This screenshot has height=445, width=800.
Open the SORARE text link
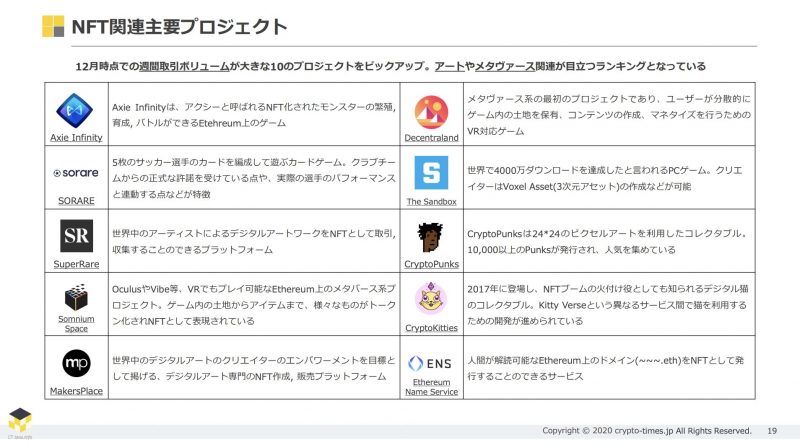(76, 200)
